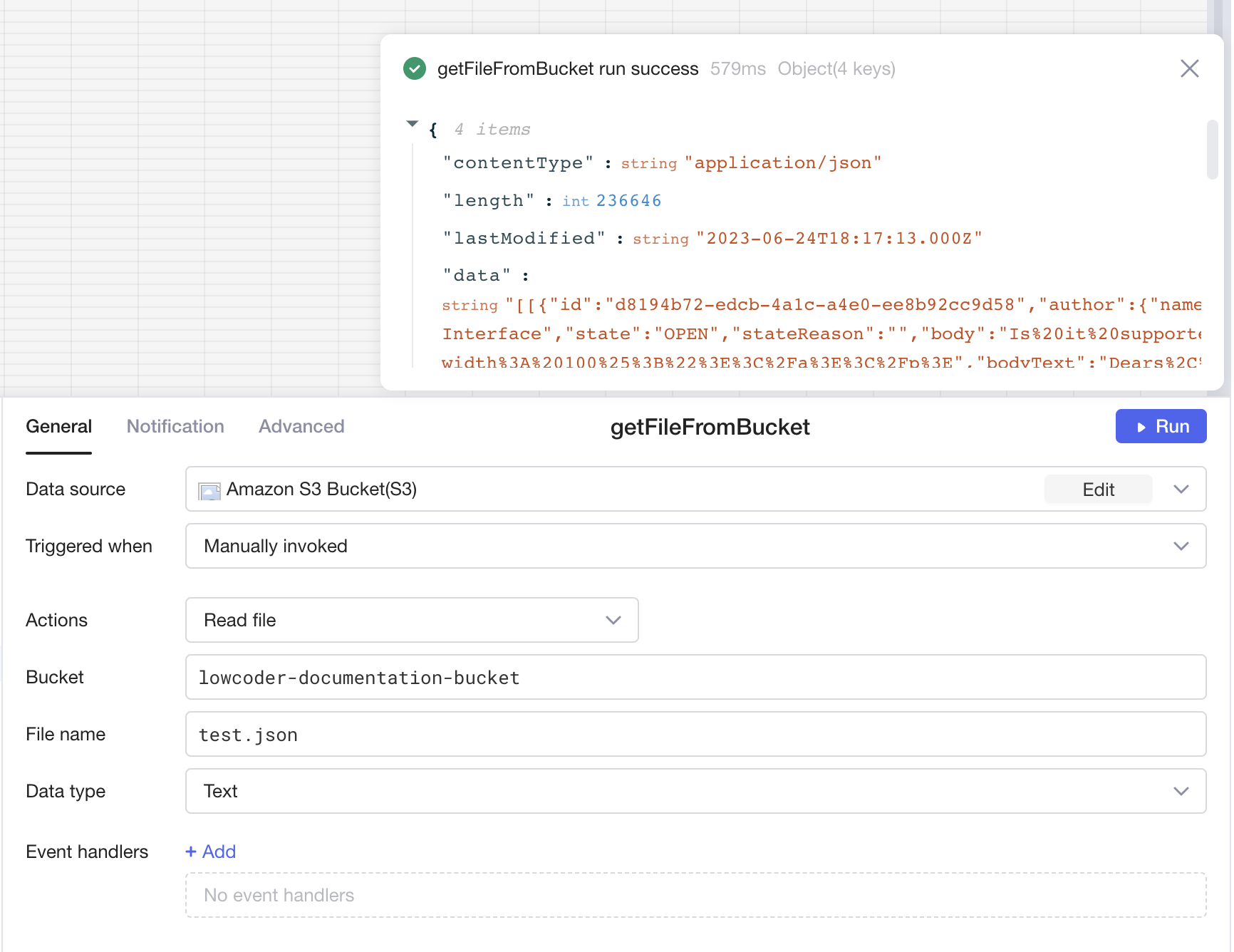Run the getFileFromBucket query
Viewport: 1234px width, 952px height.
pyautogui.click(x=1160, y=427)
